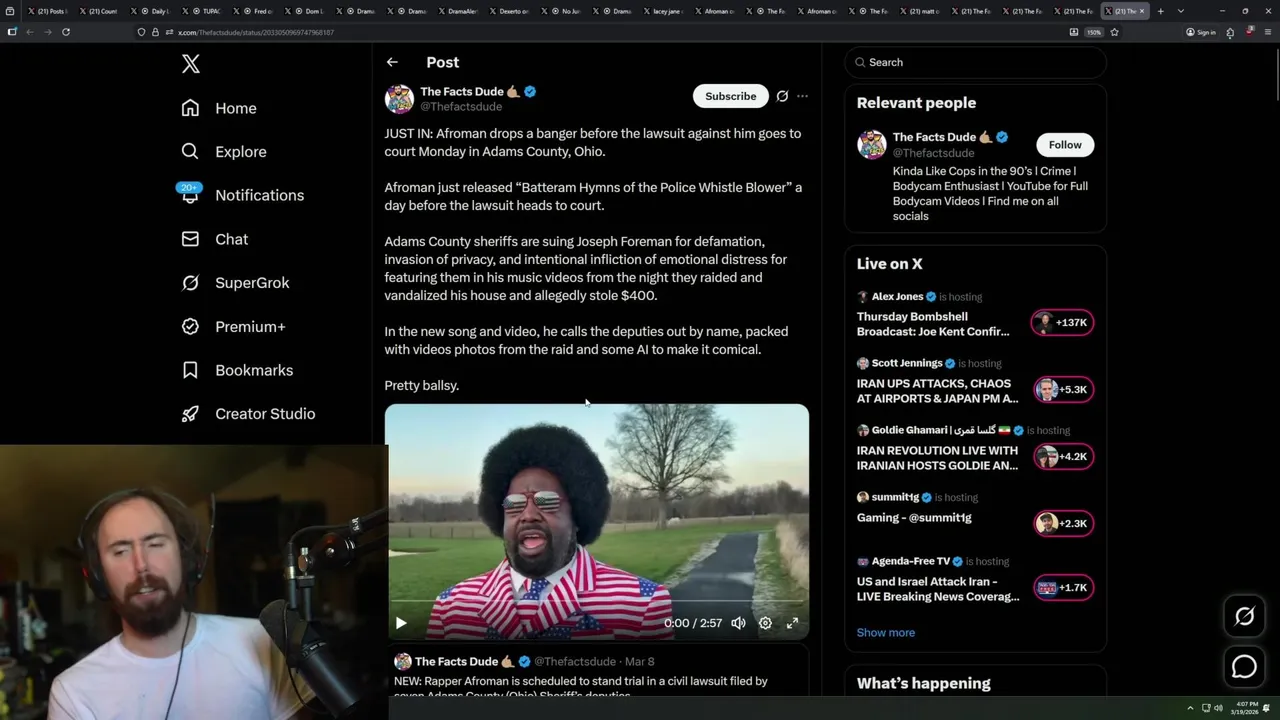Close the active browser tab
Screen dimensions: 1280x720
(x=1141, y=11)
